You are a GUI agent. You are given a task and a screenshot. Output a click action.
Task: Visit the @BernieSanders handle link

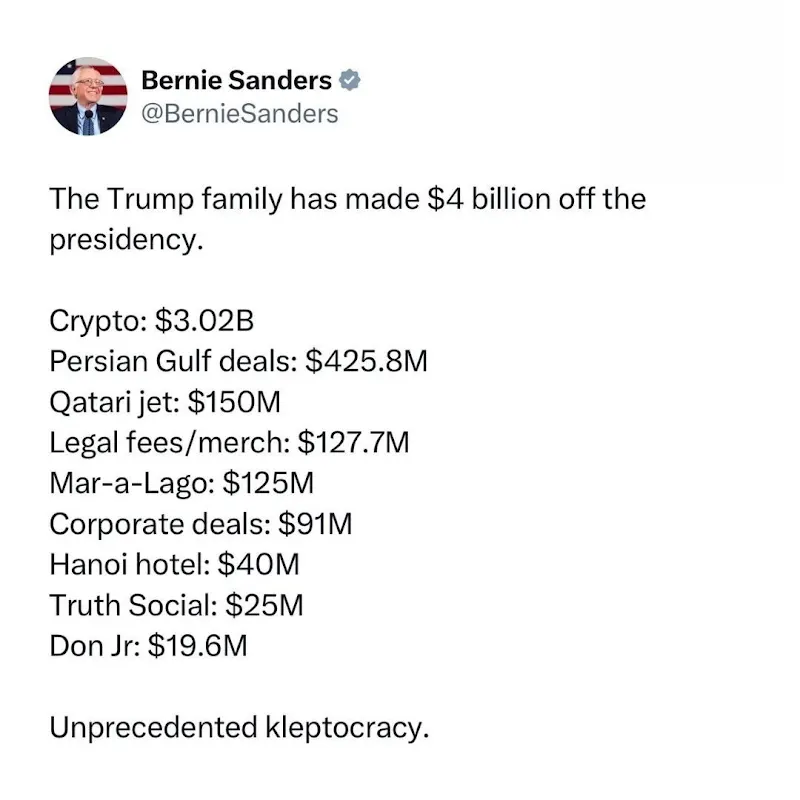pyautogui.click(x=240, y=114)
